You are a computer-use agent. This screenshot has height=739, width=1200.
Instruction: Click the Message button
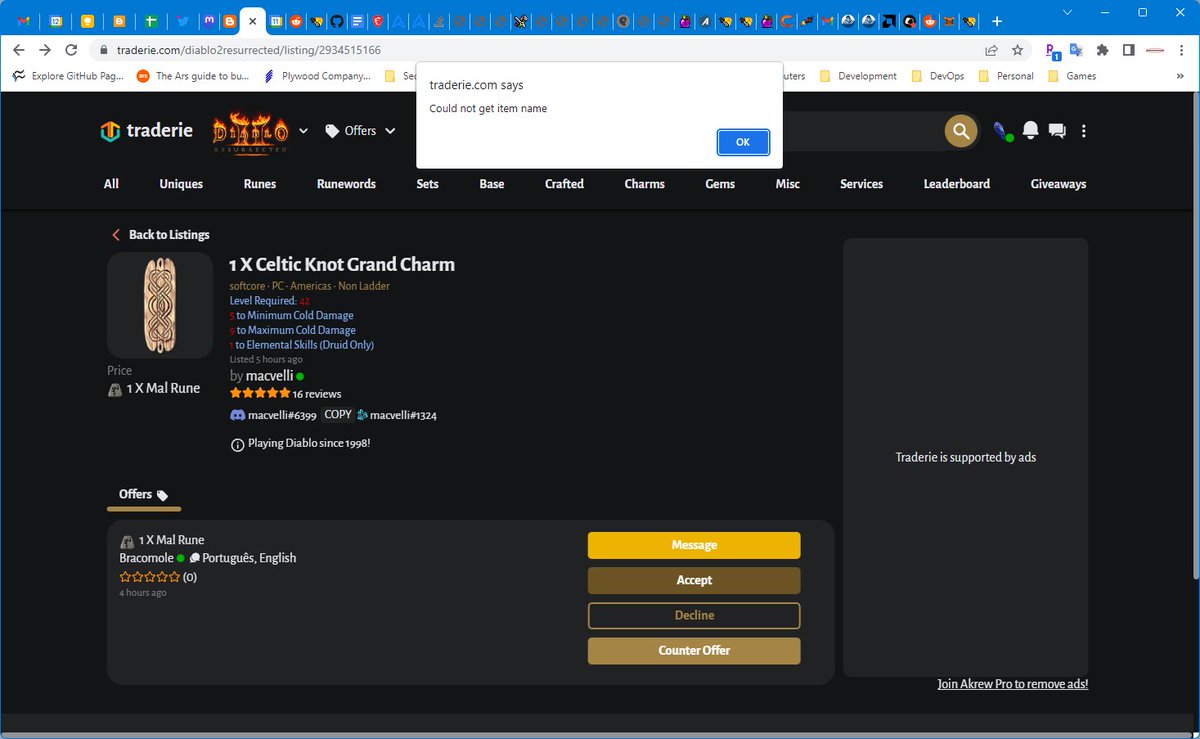[x=694, y=545]
